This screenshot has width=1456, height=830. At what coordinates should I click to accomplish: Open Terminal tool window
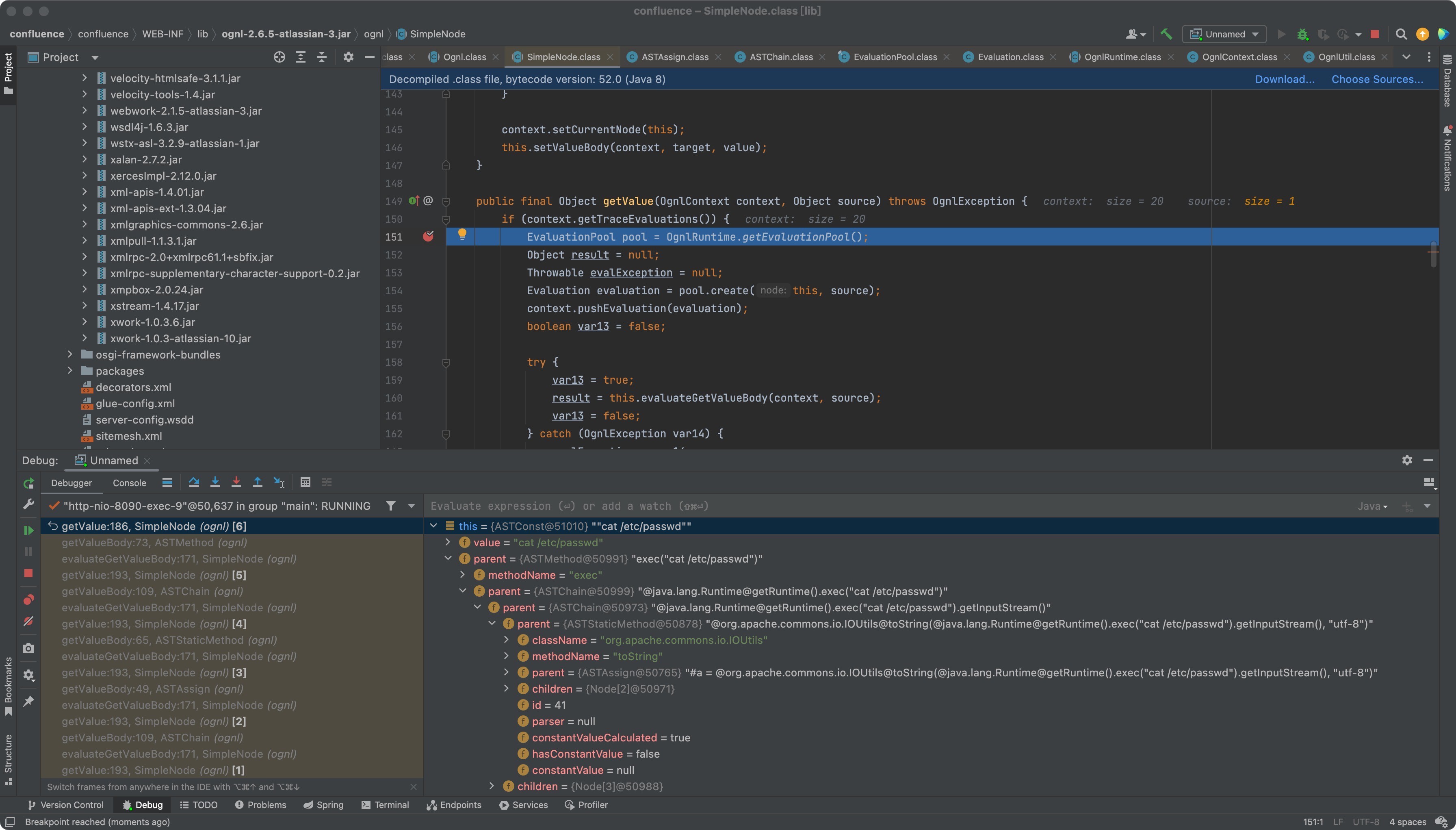(x=385, y=805)
